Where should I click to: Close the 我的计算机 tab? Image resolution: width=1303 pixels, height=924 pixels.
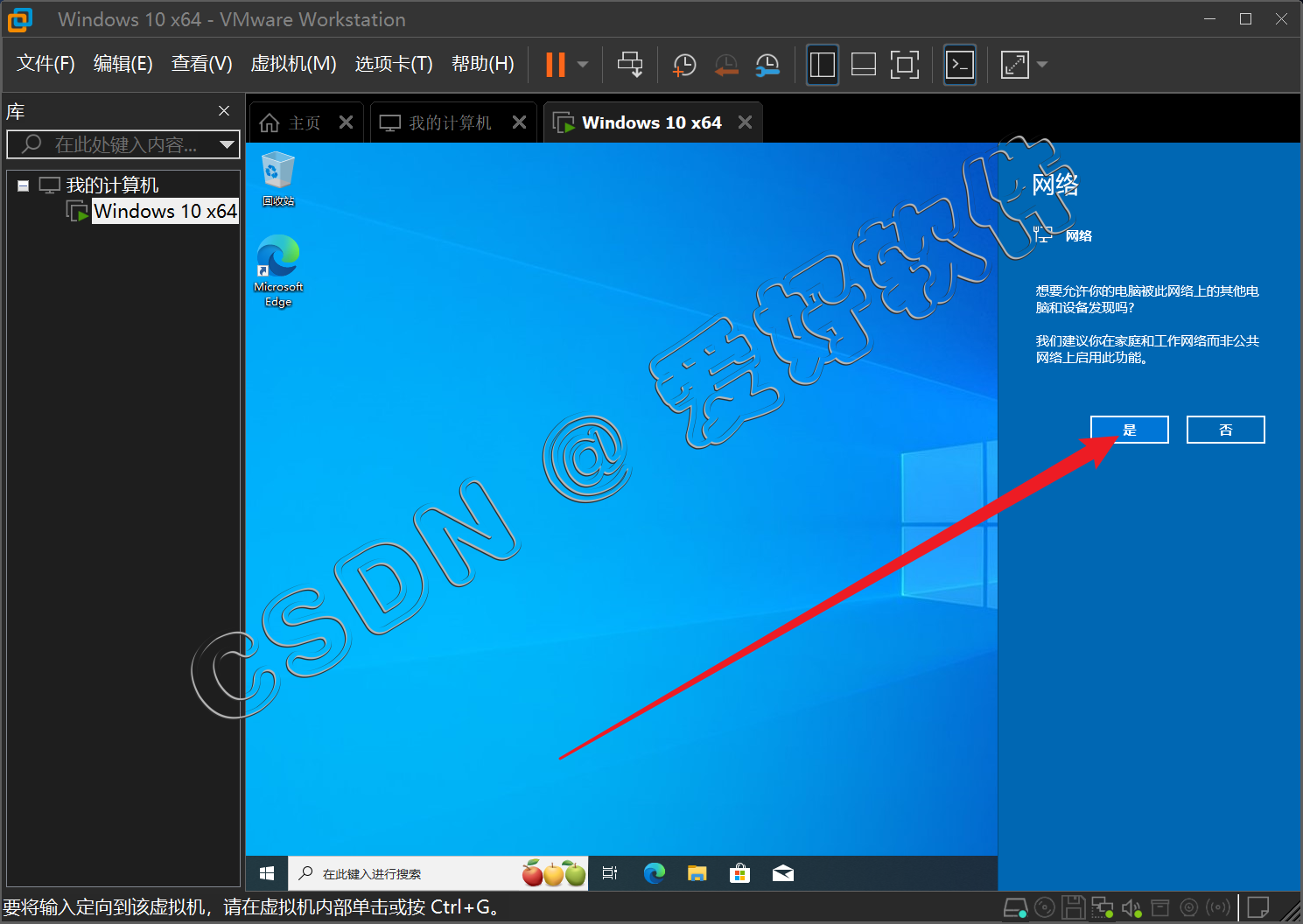520,122
